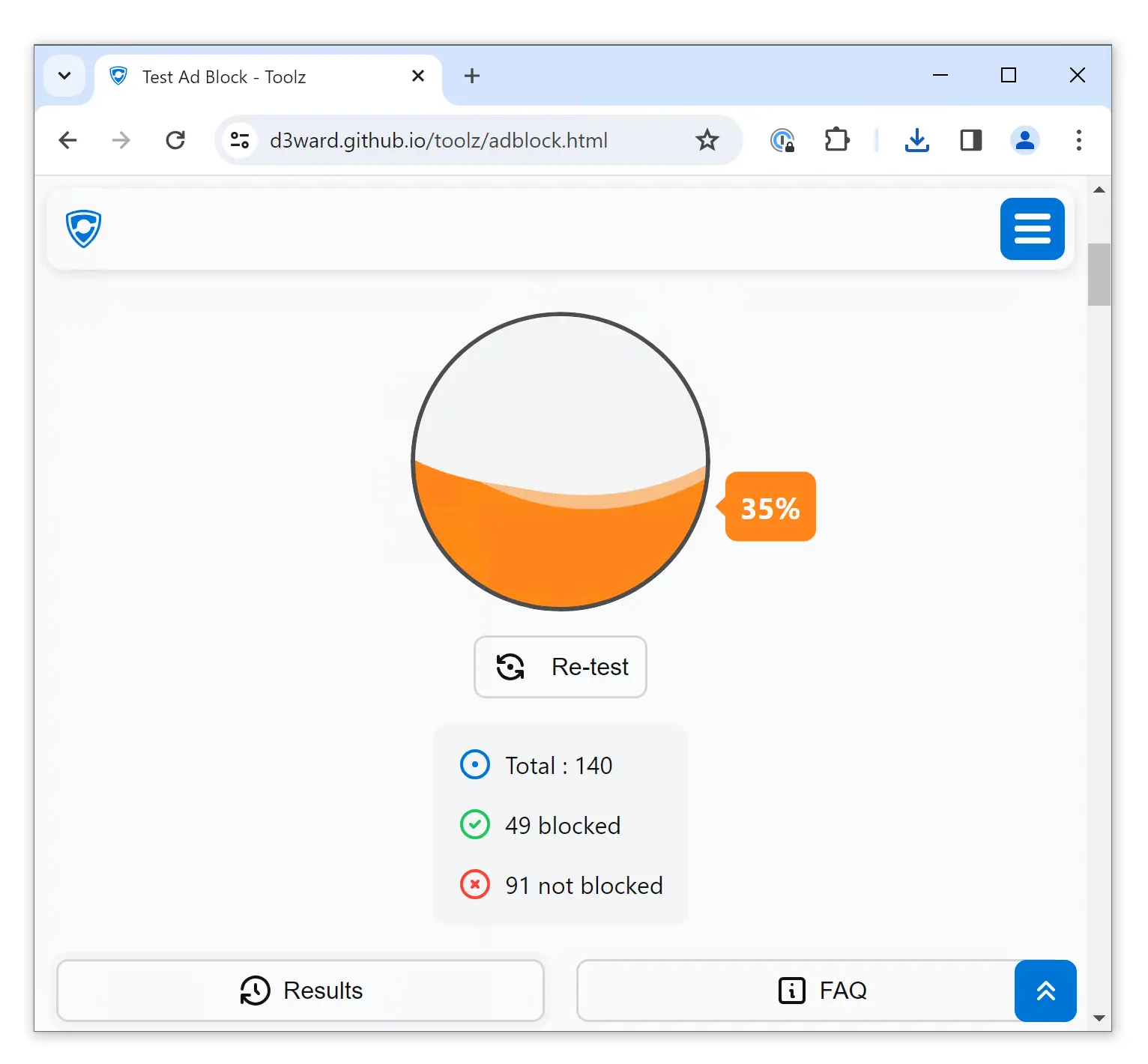
Task: View site information icon in address bar
Action: [240, 140]
